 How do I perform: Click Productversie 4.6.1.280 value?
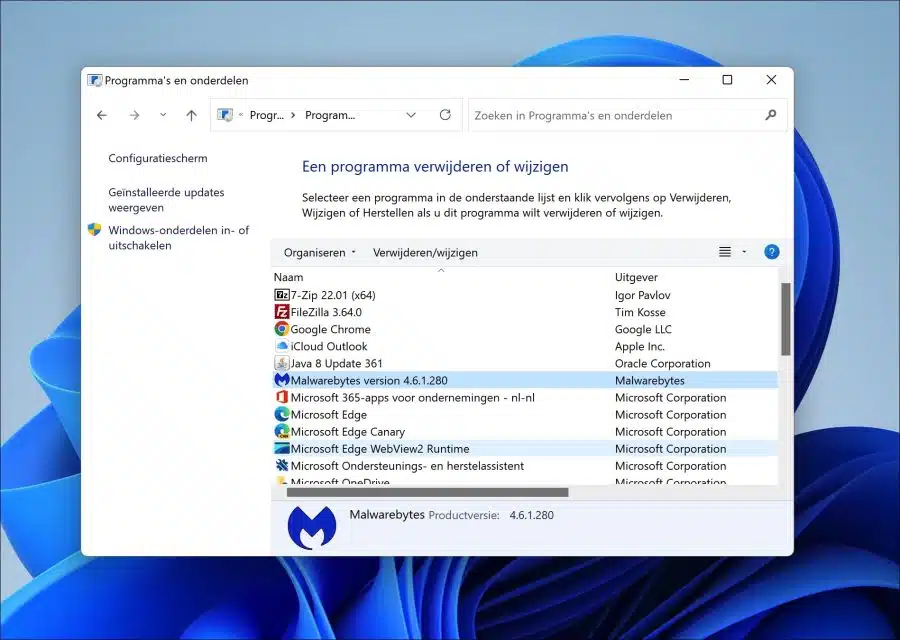click(532, 515)
